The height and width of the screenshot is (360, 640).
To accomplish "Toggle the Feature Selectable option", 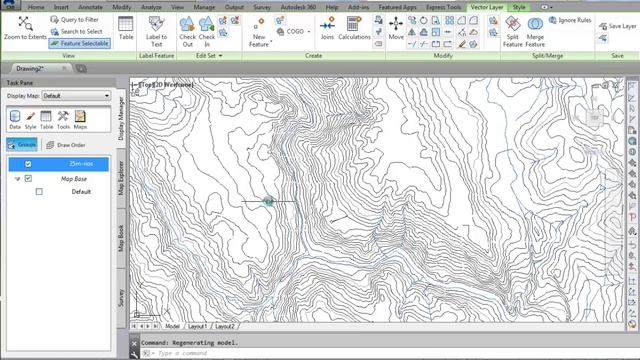I will point(80,43).
